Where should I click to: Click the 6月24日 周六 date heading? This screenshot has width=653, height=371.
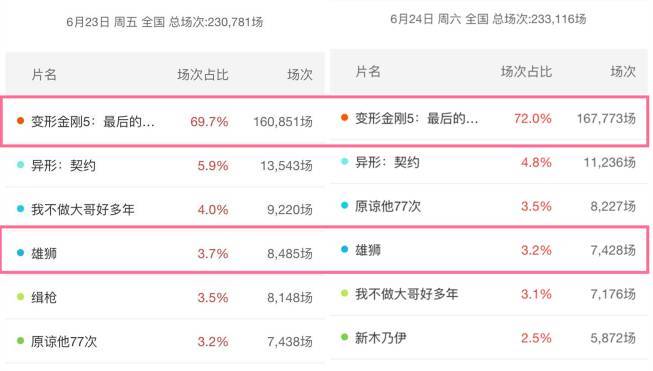point(426,19)
